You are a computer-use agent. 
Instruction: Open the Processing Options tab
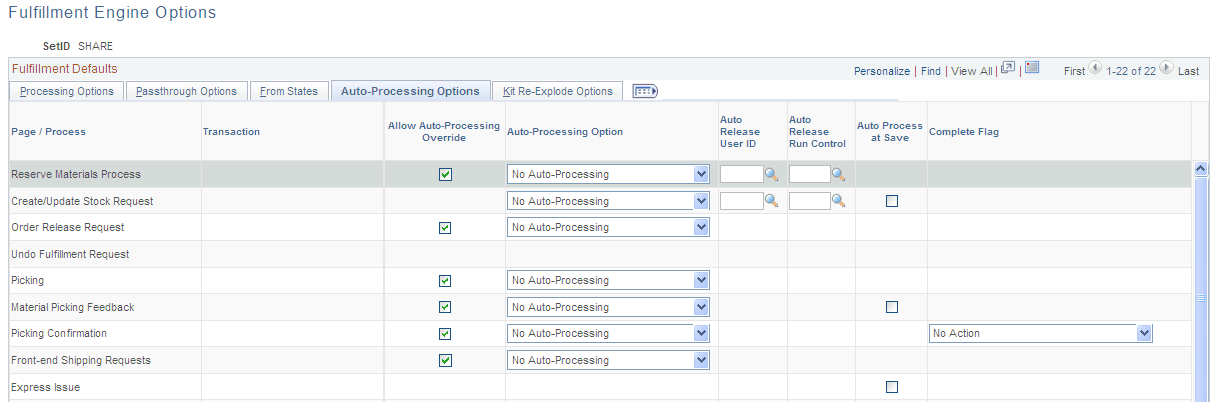67,91
